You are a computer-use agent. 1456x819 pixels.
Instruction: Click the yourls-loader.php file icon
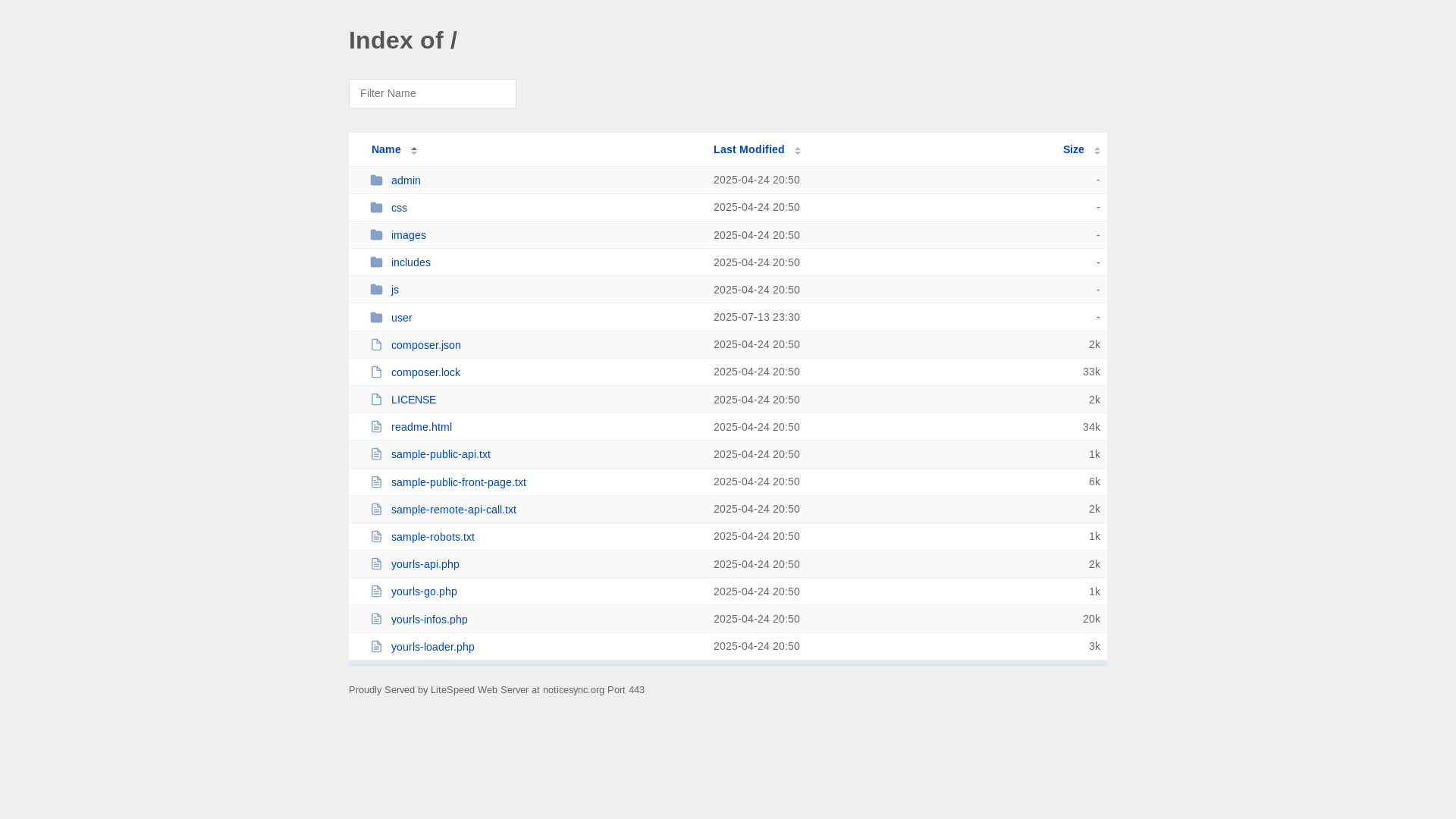click(x=376, y=647)
